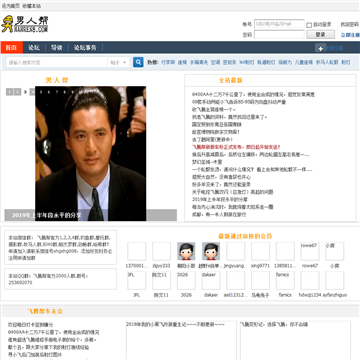This screenshot has width=360, height=360.
Task: Click member name famics below avatar
Action: [x=285, y=295]
